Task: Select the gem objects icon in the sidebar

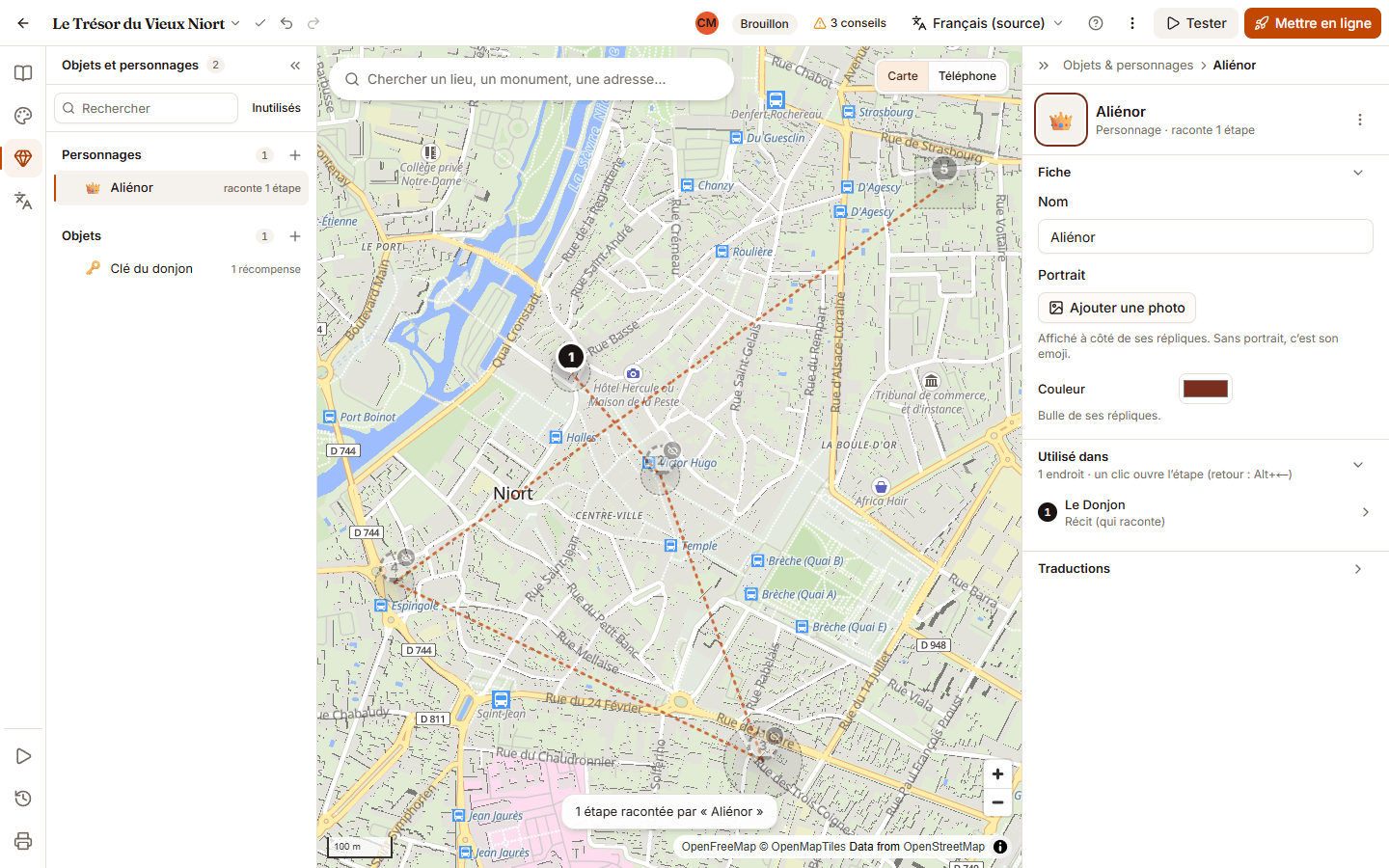Action: point(23,158)
